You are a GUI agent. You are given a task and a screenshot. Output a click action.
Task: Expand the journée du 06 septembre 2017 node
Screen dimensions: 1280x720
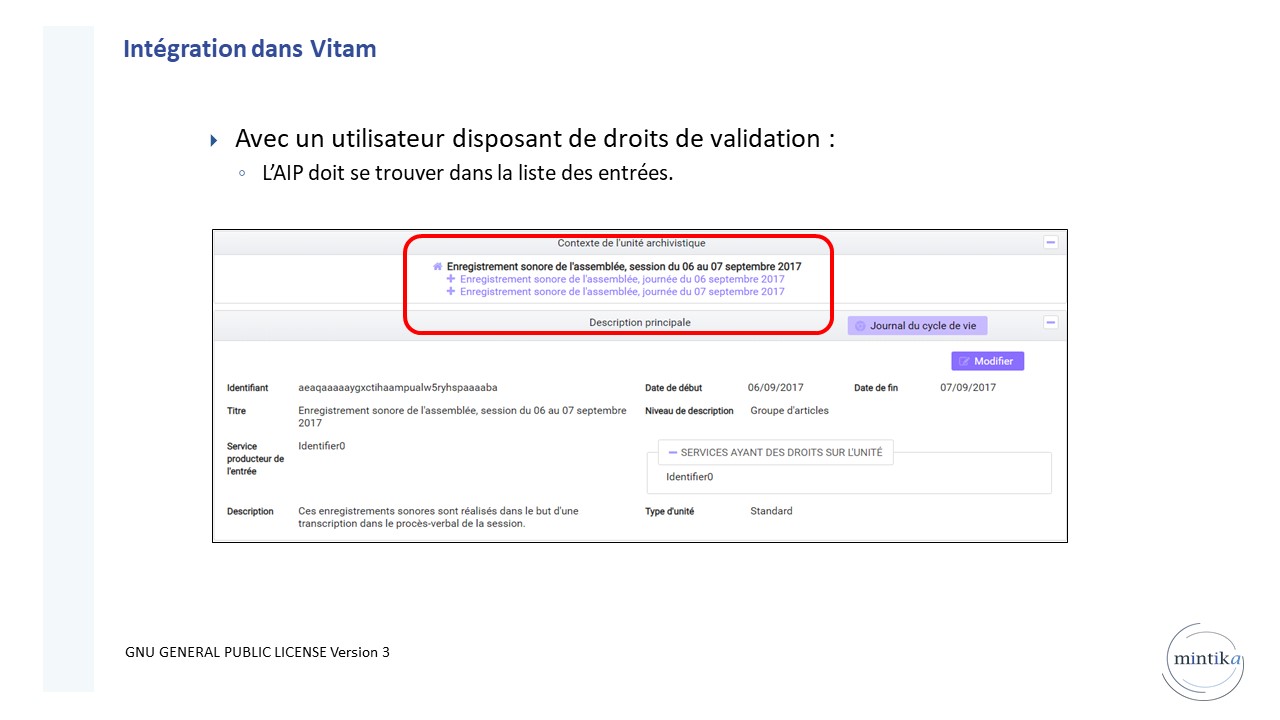pos(450,280)
